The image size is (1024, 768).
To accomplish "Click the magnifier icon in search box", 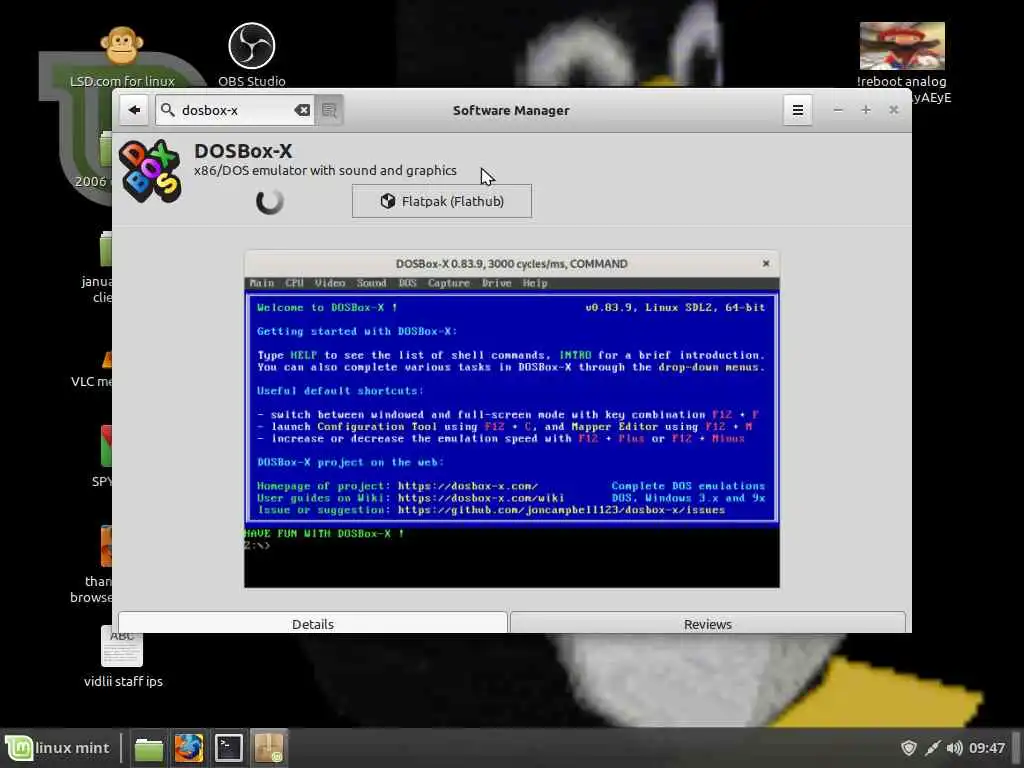I will (168, 110).
